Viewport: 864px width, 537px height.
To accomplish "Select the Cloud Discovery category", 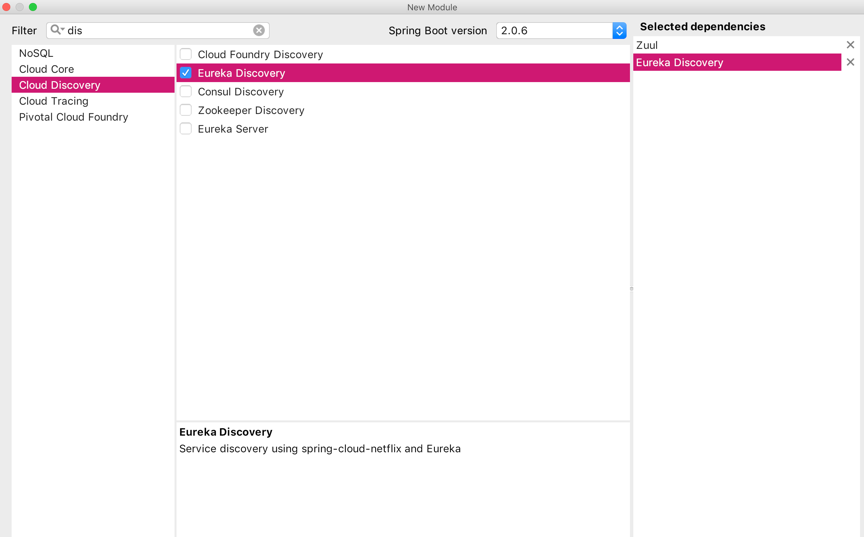I will pos(93,85).
